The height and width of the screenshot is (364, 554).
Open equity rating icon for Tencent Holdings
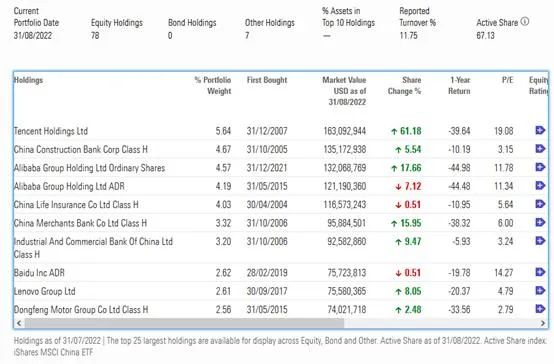pyautogui.click(x=540, y=130)
